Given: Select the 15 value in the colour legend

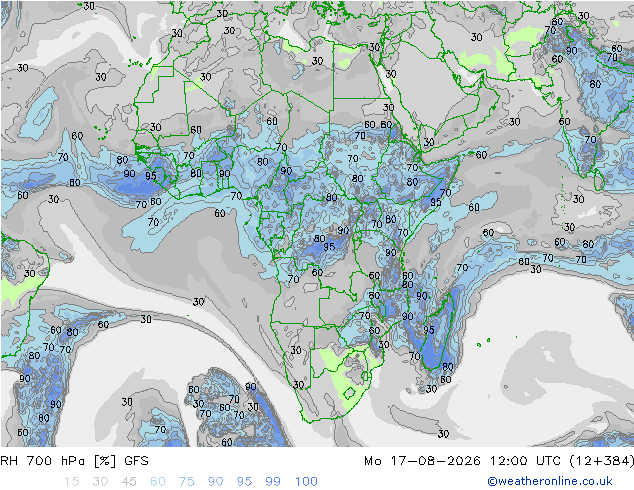Looking at the screenshot, I should 71,482.
